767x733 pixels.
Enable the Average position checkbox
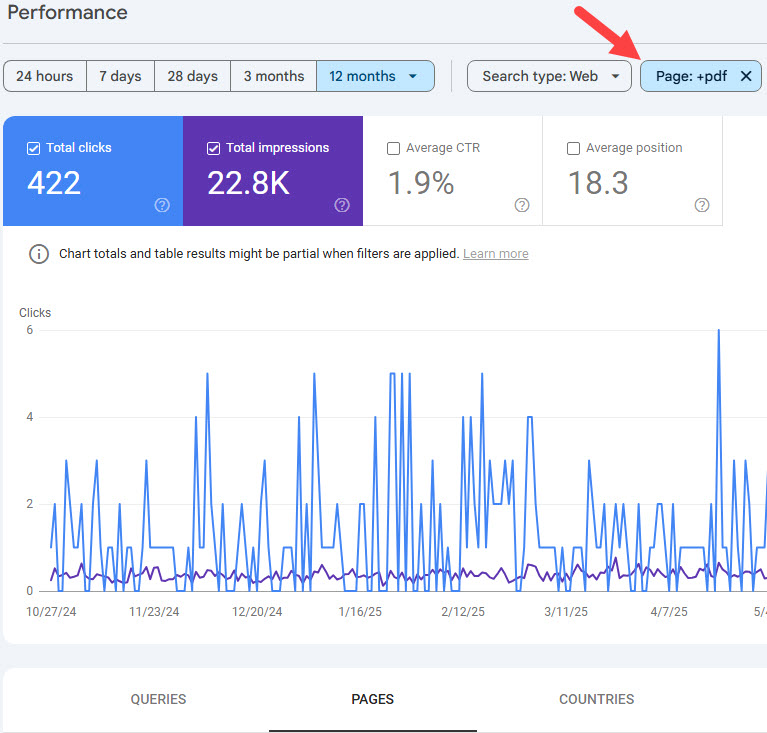pyautogui.click(x=573, y=148)
